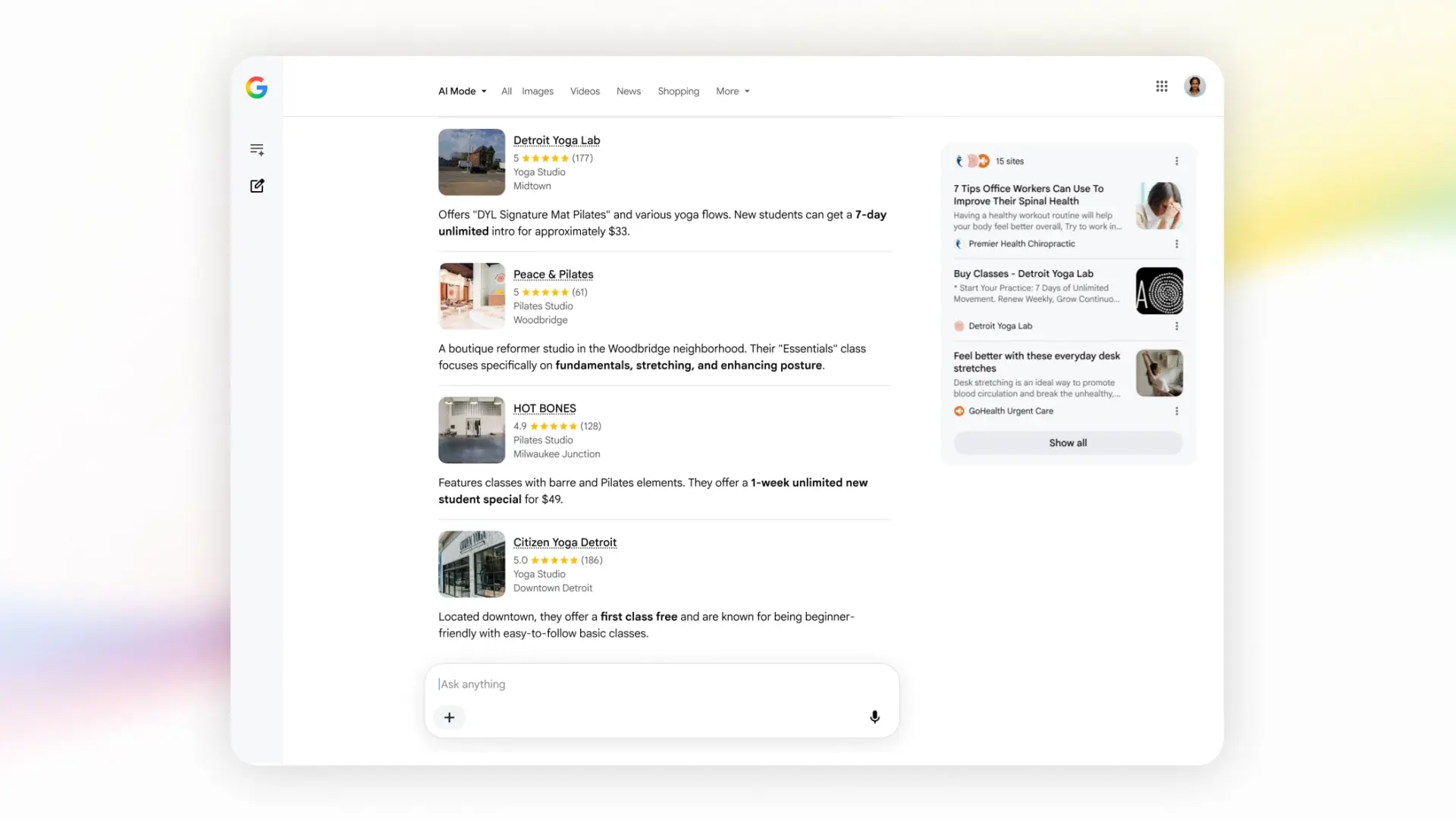1456x819 pixels.
Task: Click the Detroit Yoga Lab source favicon
Action: (959, 326)
